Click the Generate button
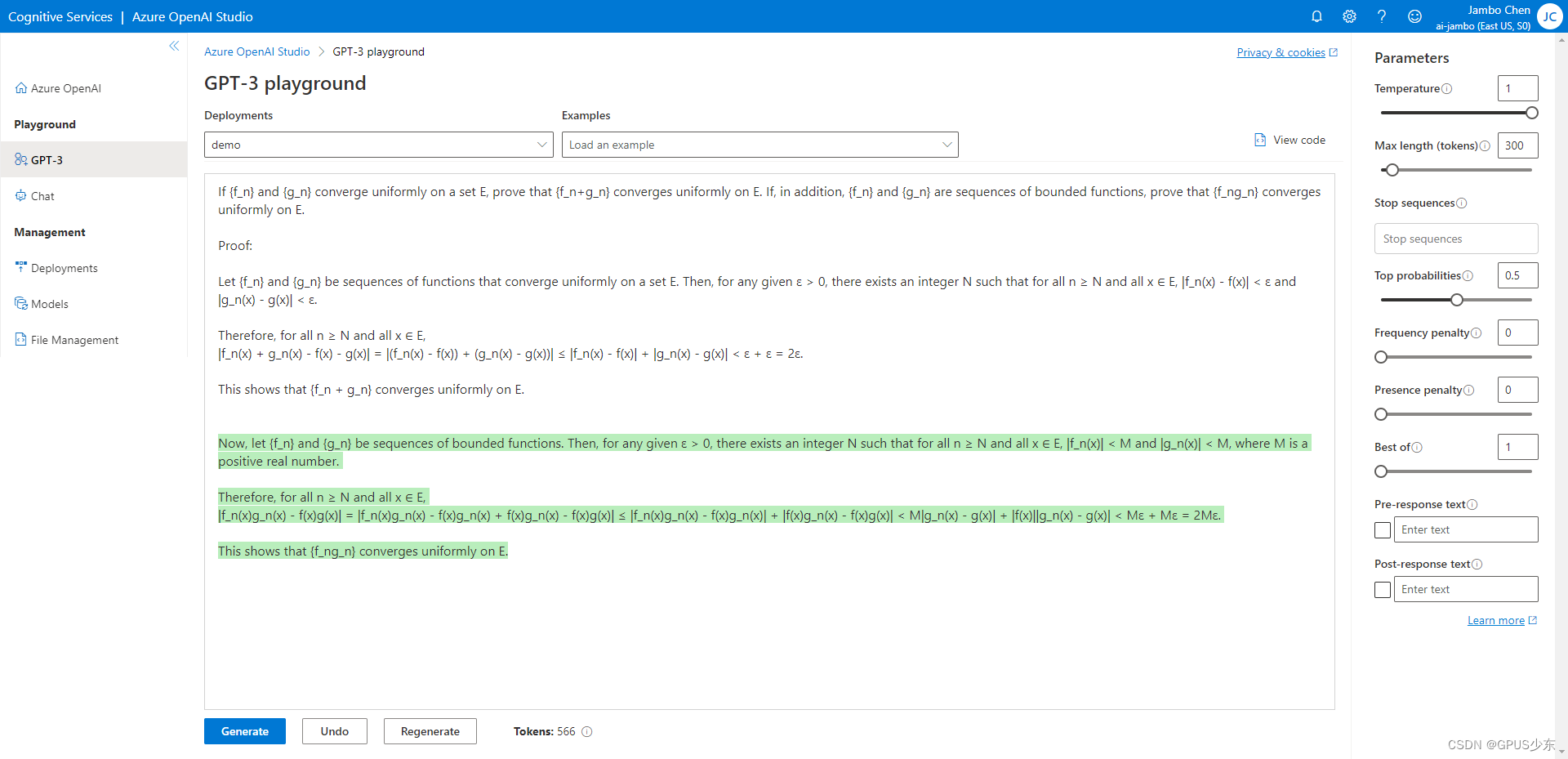The width and height of the screenshot is (1568, 759). click(x=245, y=731)
